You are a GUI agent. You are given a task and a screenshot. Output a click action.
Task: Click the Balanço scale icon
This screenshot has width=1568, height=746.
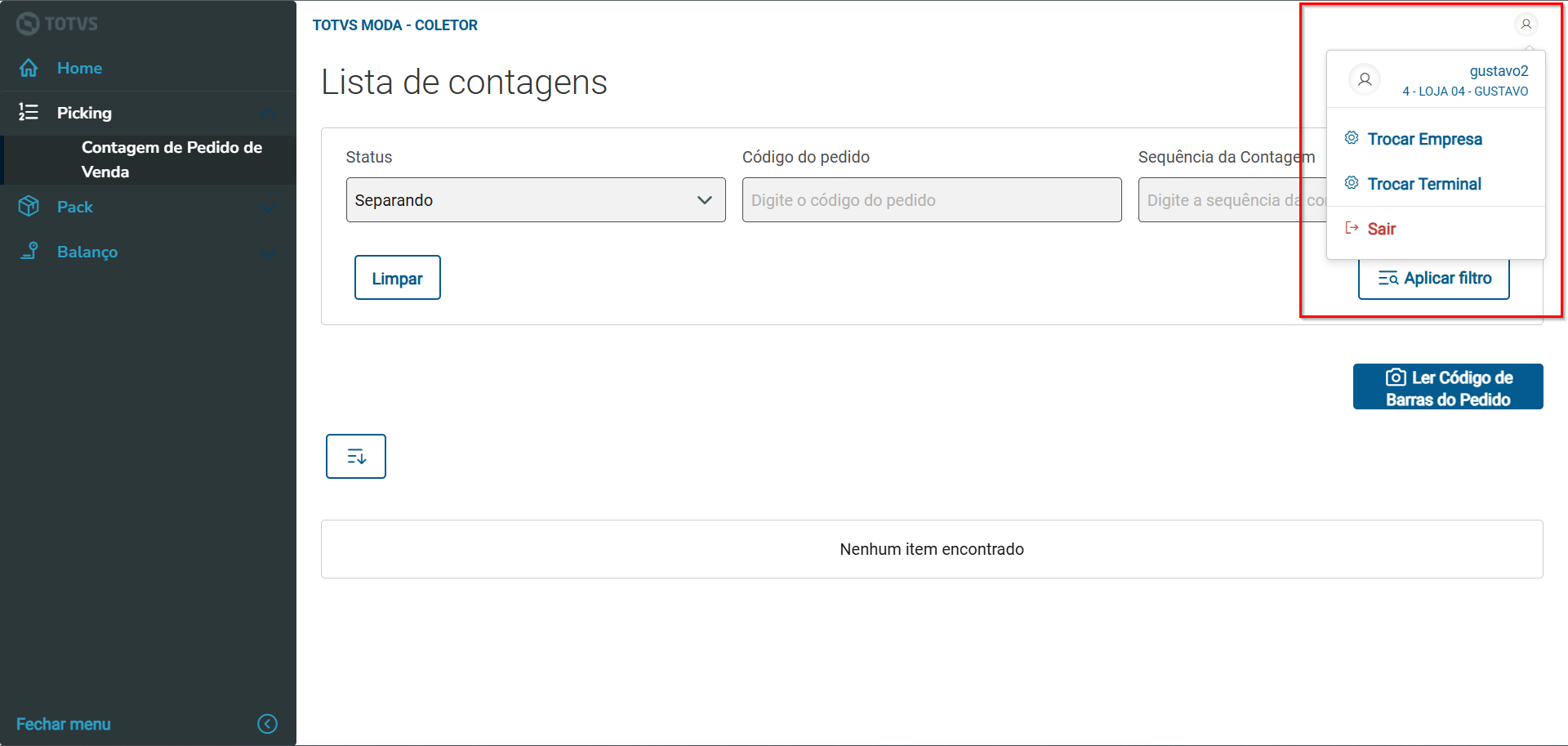(x=29, y=252)
